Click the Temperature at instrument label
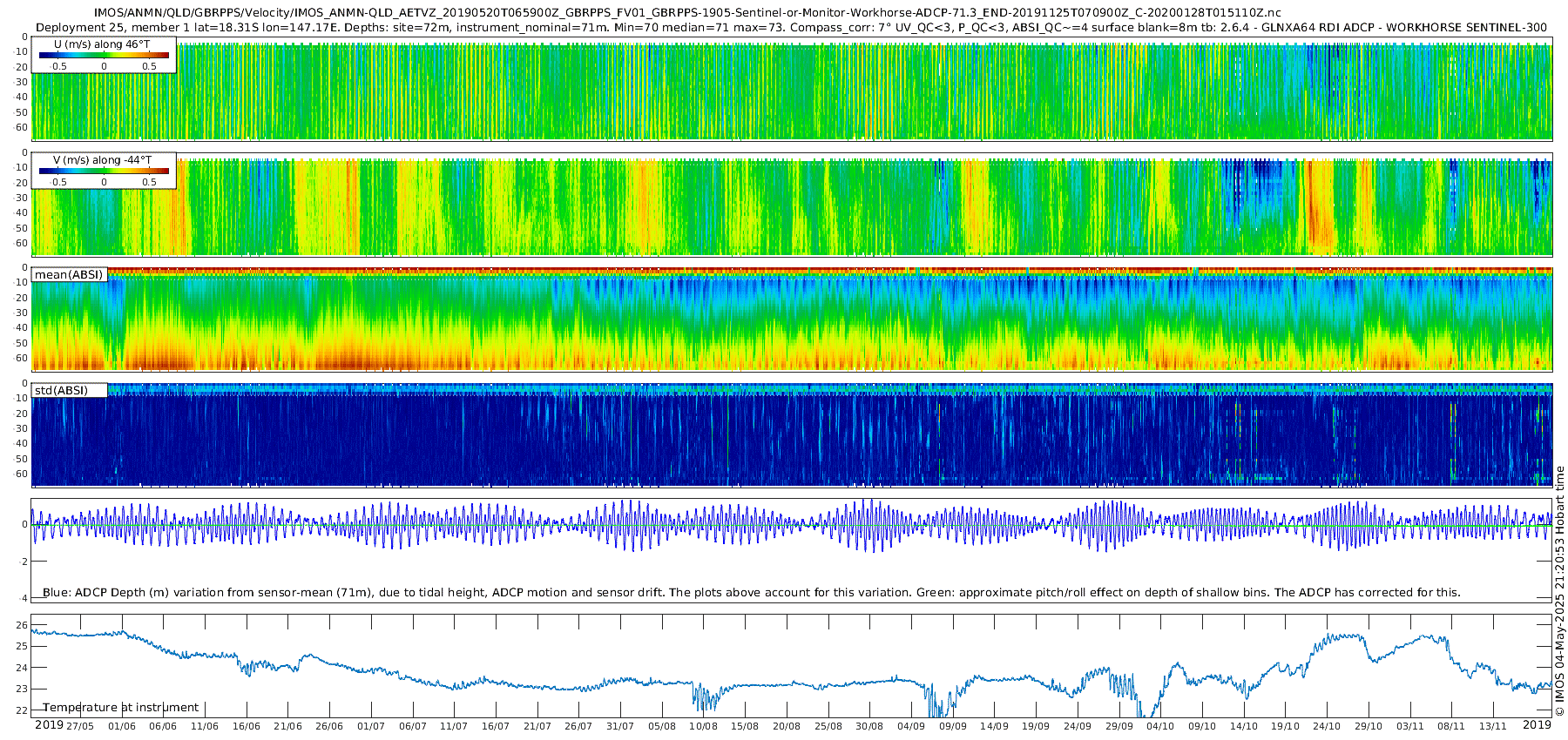The height and width of the screenshot is (740, 1568). pyautogui.click(x=121, y=708)
